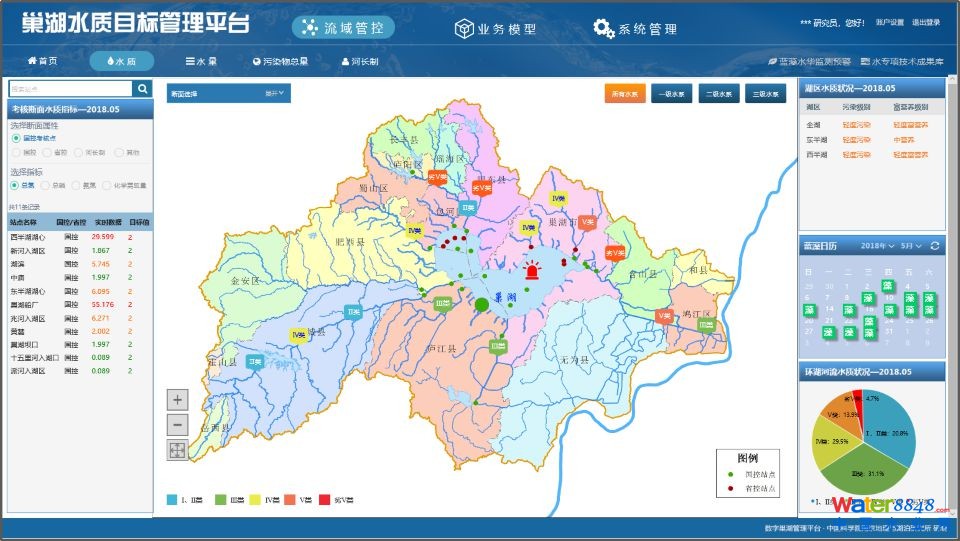Screen dimensions: 960x541
Task: Click the red 劣V类 legend swatch
Action: (x=324, y=499)
